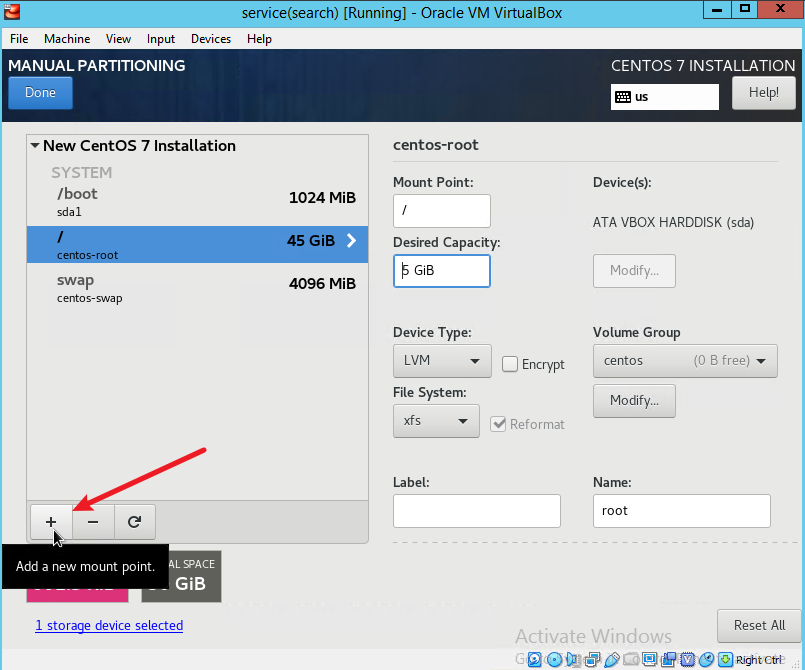The image size is (805, 670).
Task: Click the display settings status icon
Action: 649,659
